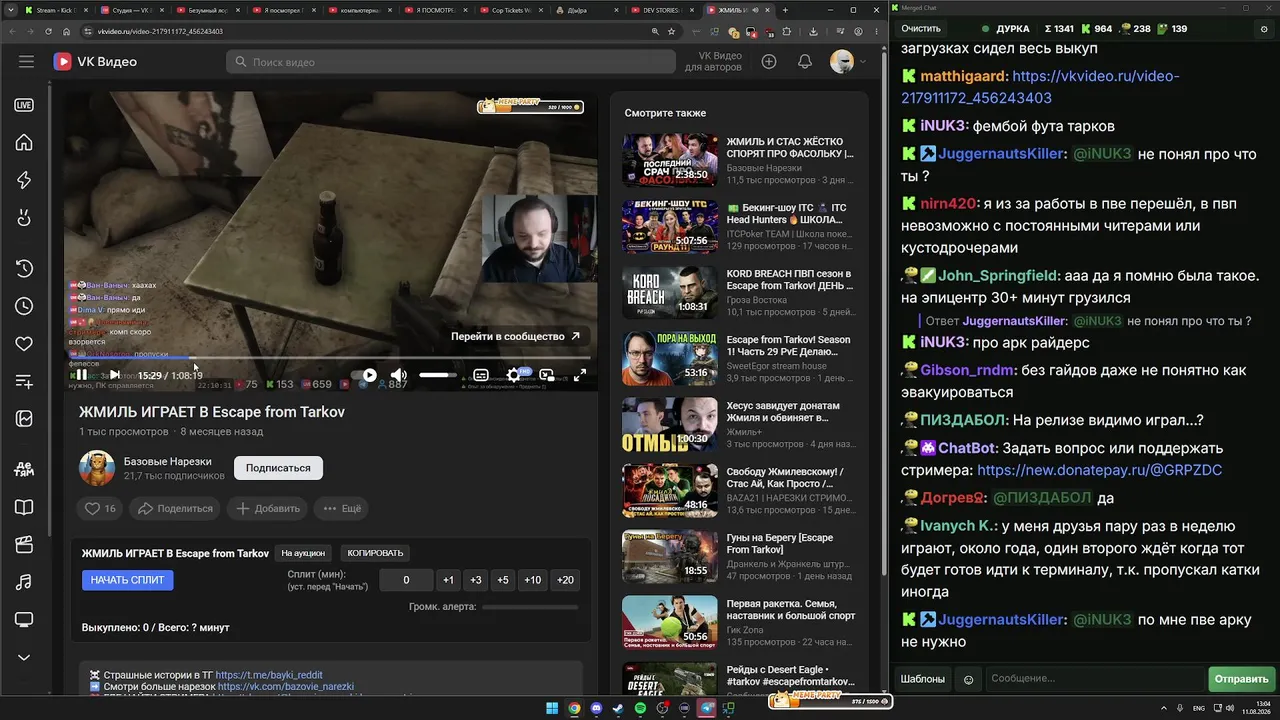Open Discord from the Windows taskbar
This screenshot has height=720, width=1280.
597,709
